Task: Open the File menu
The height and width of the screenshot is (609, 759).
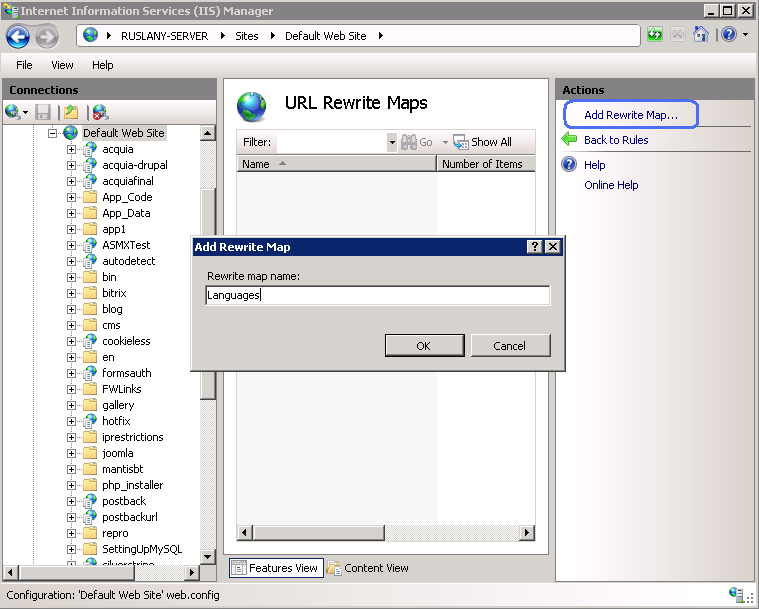Action: tap(24, 65)
